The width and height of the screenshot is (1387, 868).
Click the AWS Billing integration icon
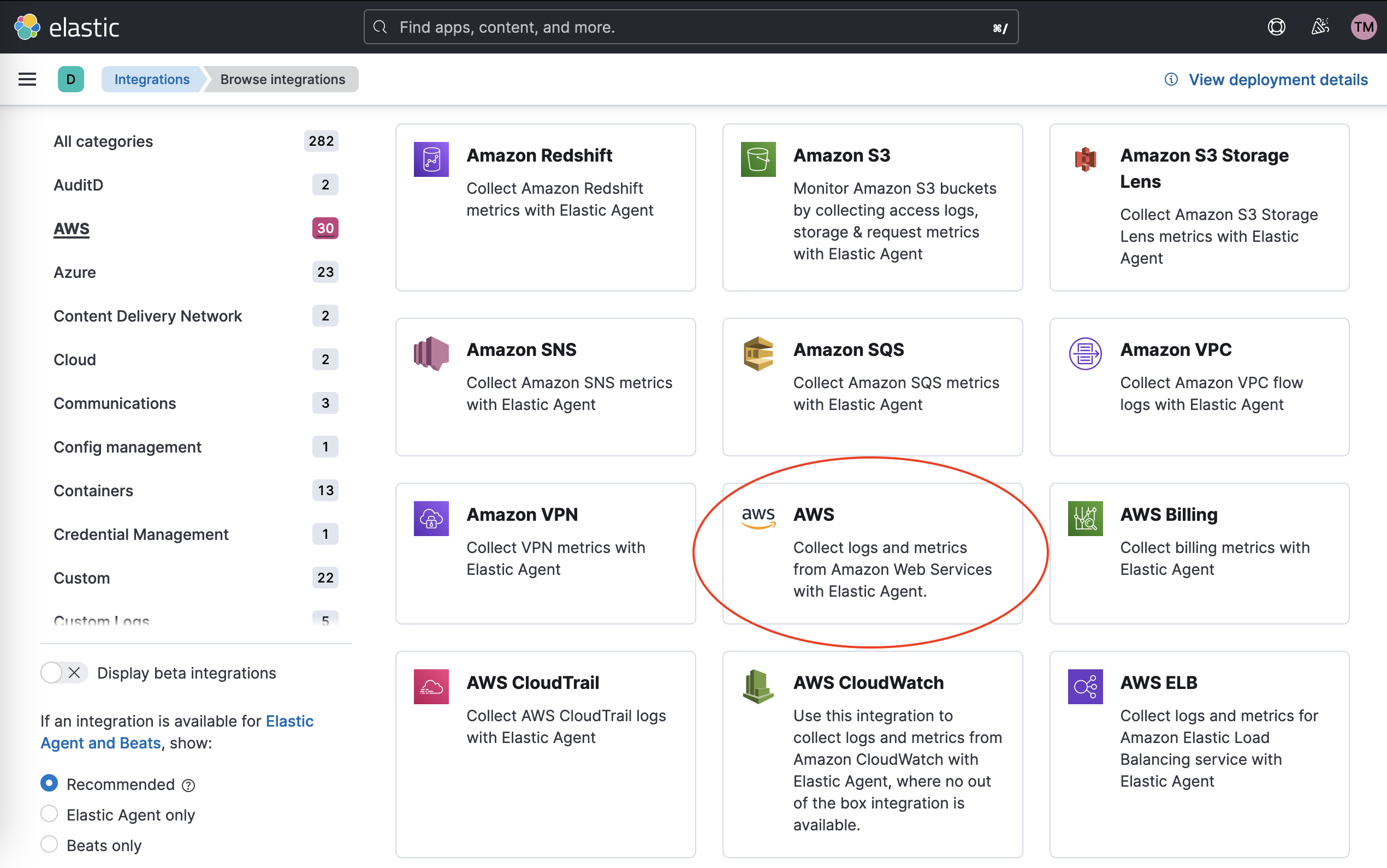click(x=1085, y=519)
